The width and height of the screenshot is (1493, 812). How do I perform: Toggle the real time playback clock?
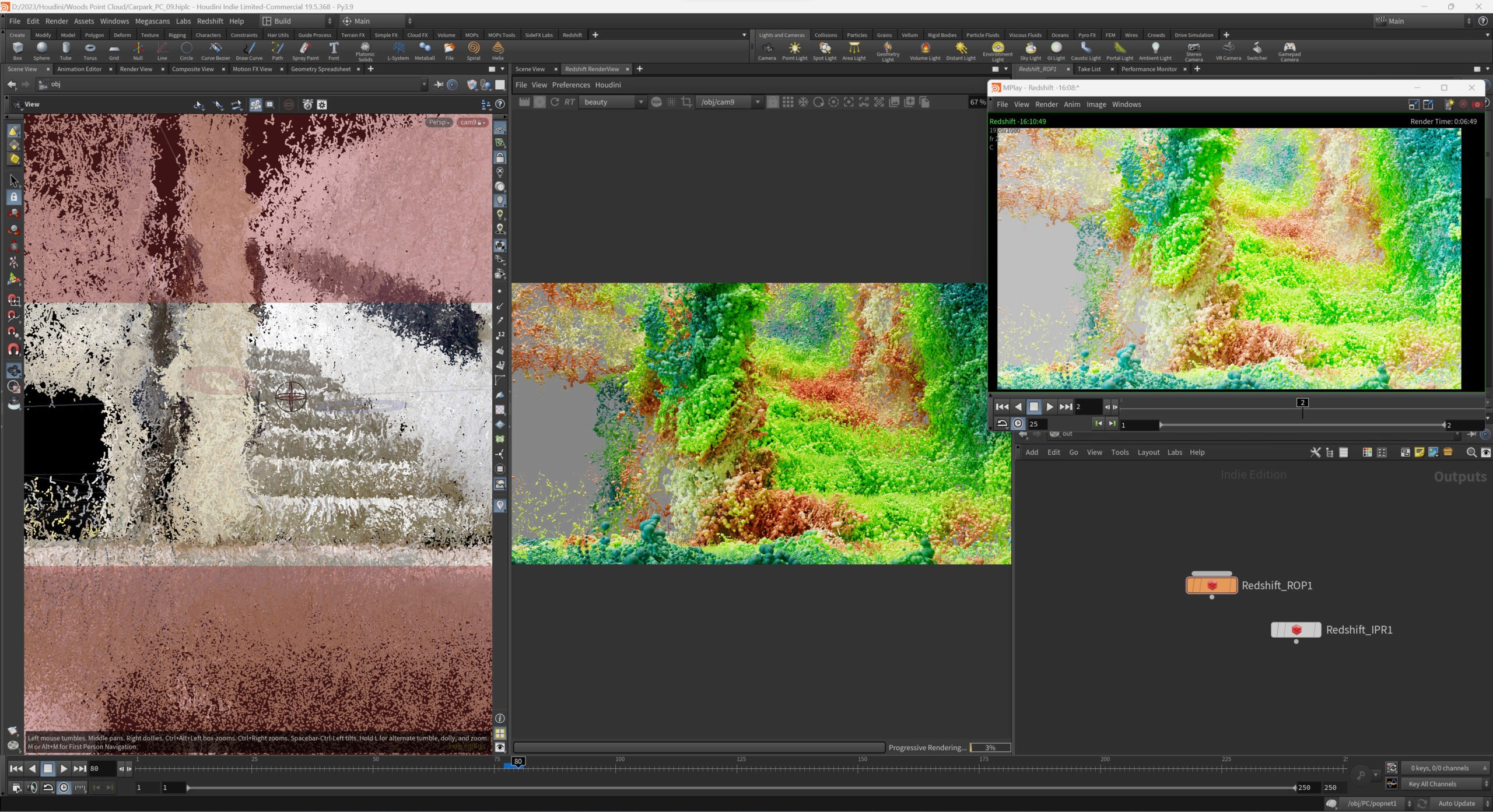64,788
